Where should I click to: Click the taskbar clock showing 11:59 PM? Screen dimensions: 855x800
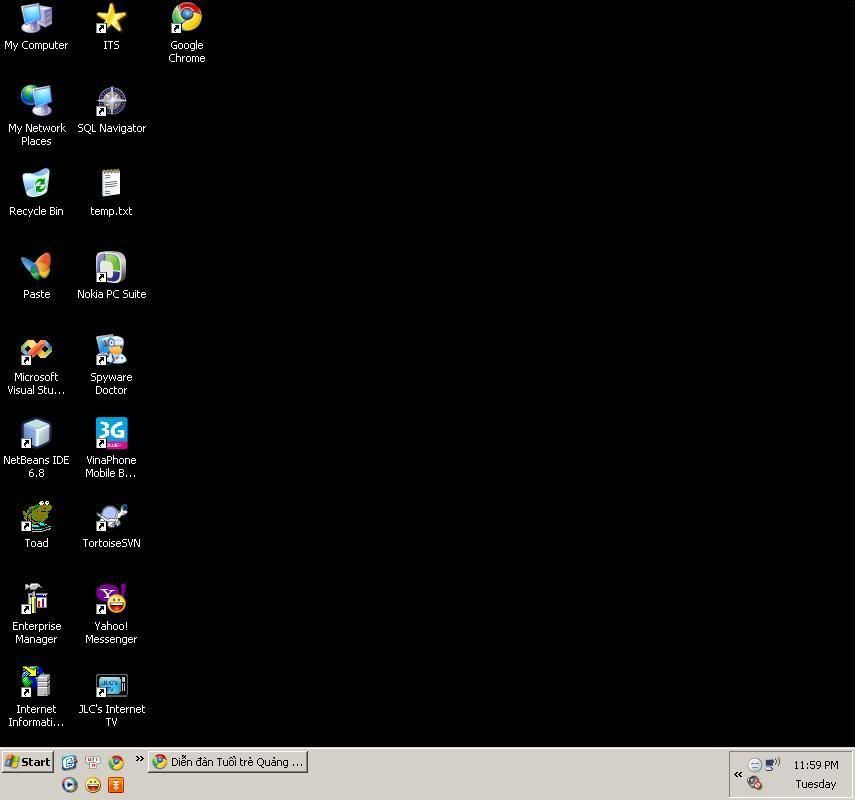816,765
